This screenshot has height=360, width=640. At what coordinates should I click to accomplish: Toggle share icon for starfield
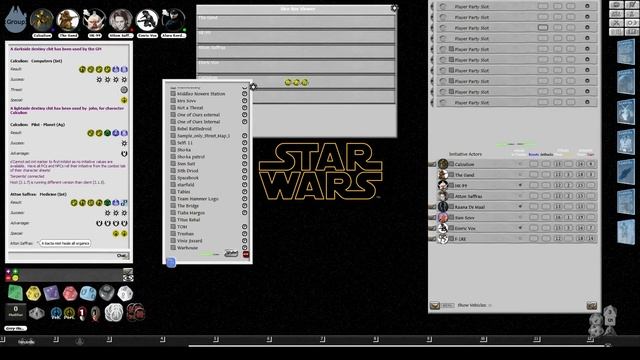tap(244, 184)
